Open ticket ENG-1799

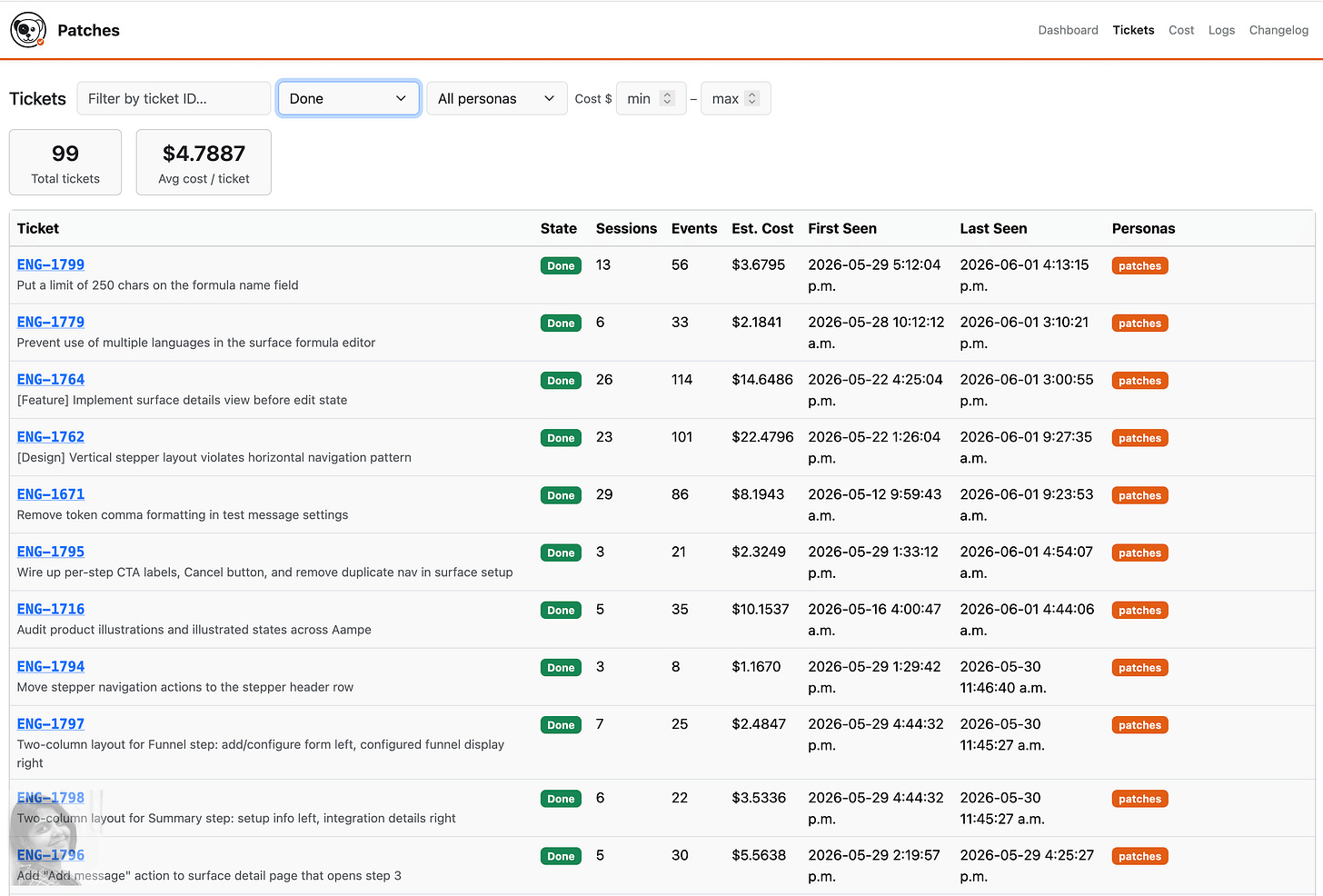pyautogui.click(x=51, y=264)
